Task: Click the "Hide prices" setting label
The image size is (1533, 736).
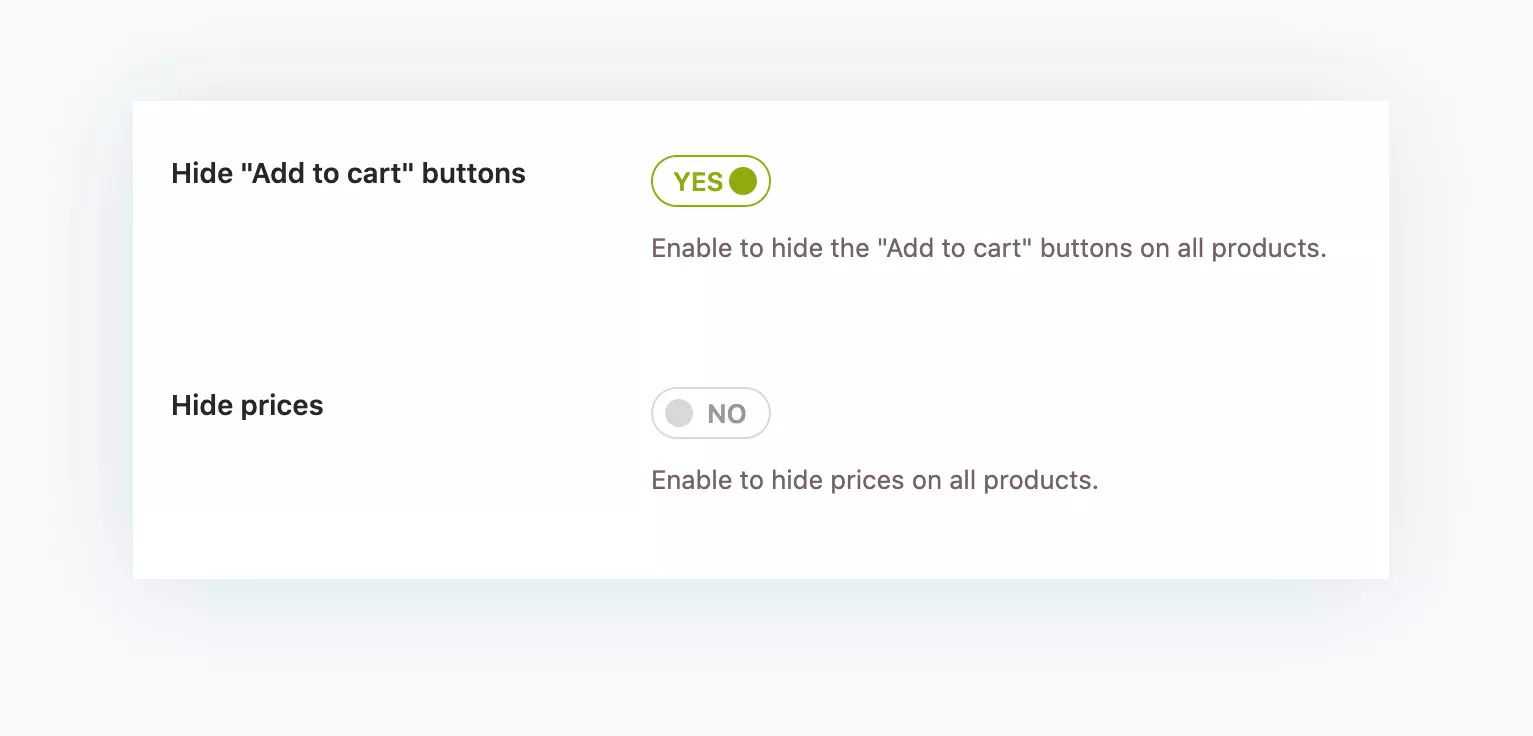Action: [x=247, y=405]
